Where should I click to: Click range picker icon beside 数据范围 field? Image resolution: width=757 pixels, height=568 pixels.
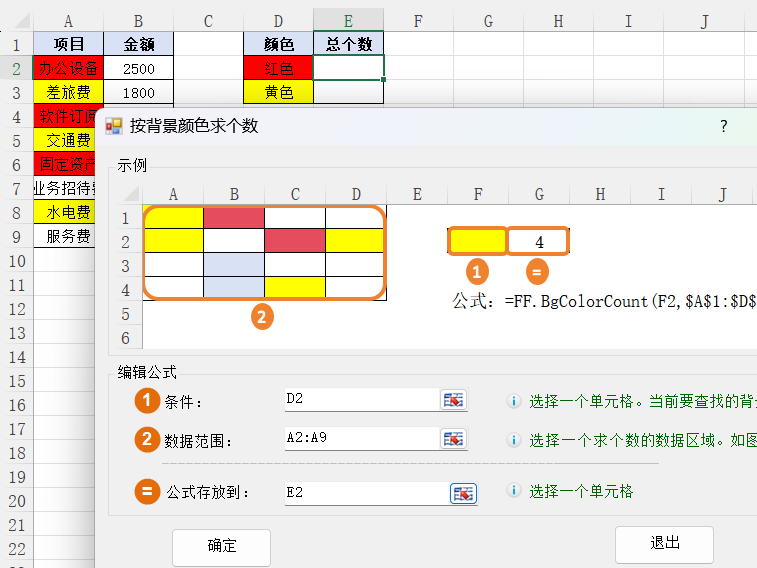pyautogui.click(x=453, y=439)
